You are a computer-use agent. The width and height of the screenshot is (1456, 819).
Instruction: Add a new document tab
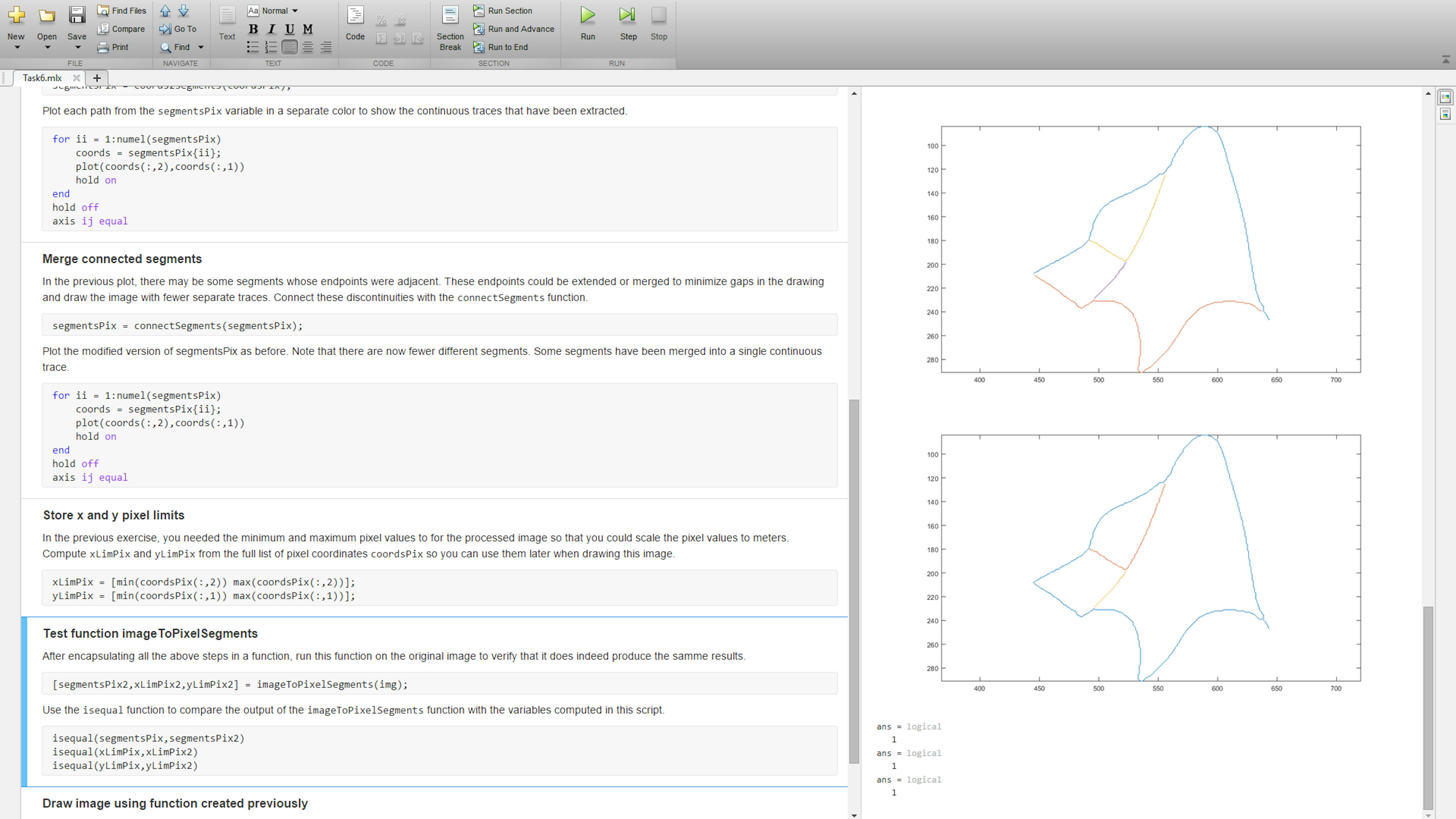(97, 78)
